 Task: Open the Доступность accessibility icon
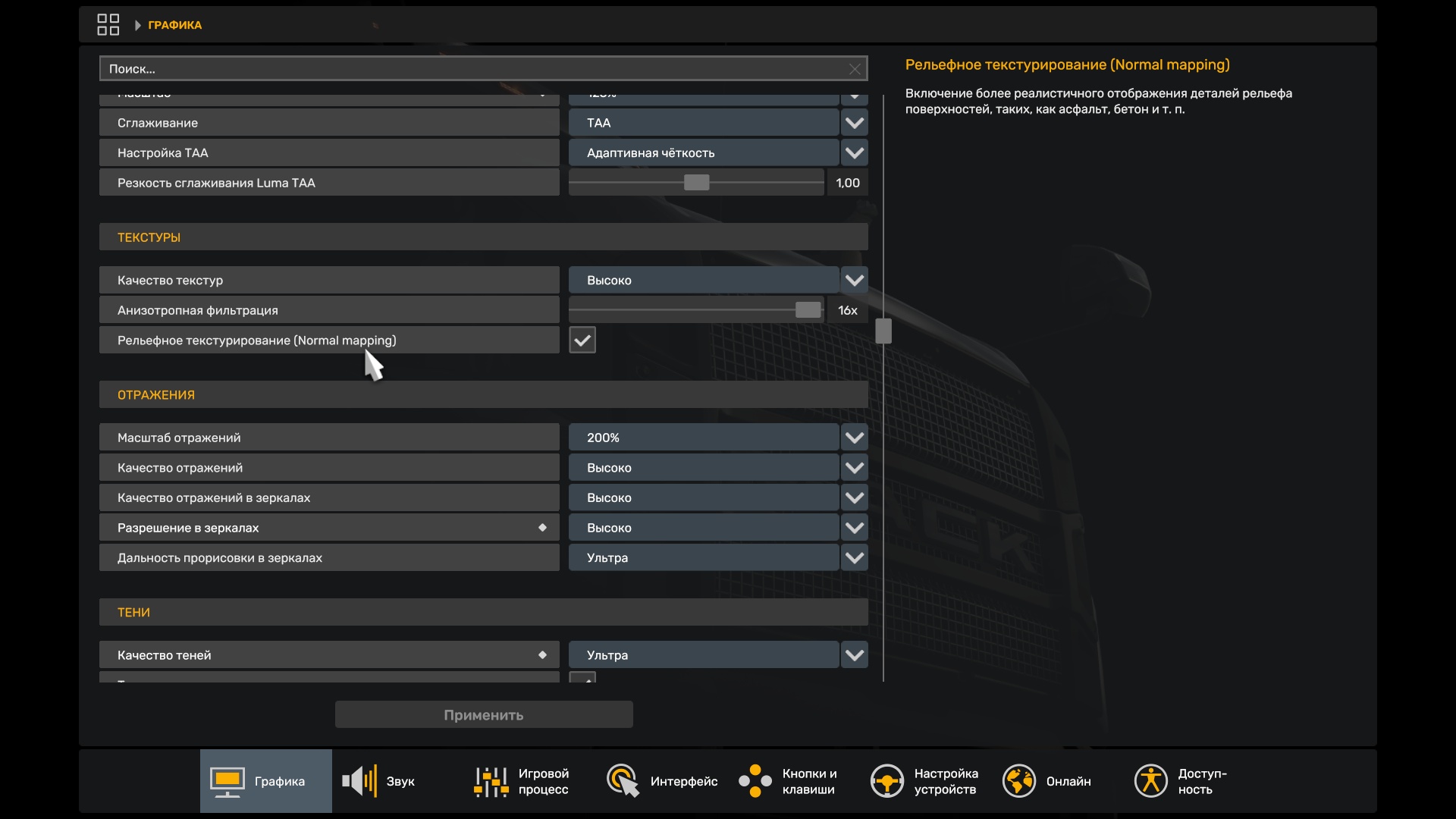(x=1150, y=781)
